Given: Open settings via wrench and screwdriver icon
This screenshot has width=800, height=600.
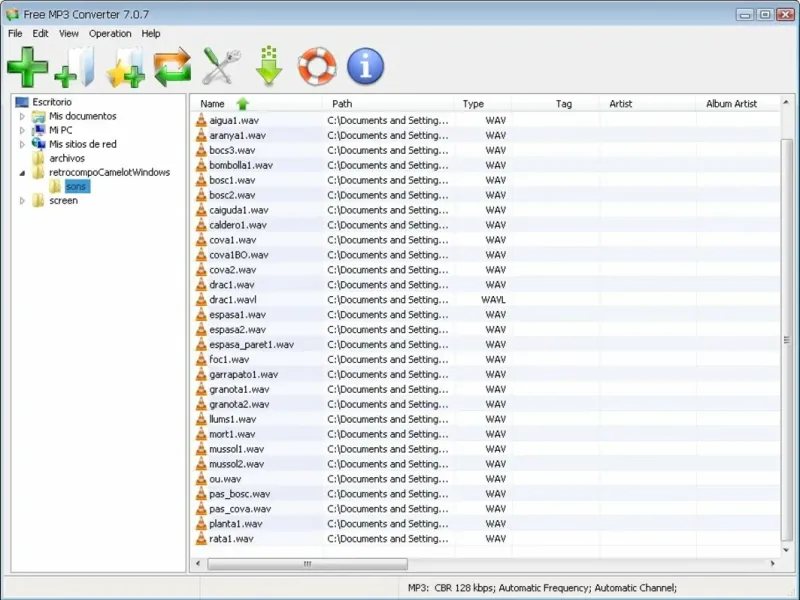Looking at the screenshot, I should click(x=220, y=66).
